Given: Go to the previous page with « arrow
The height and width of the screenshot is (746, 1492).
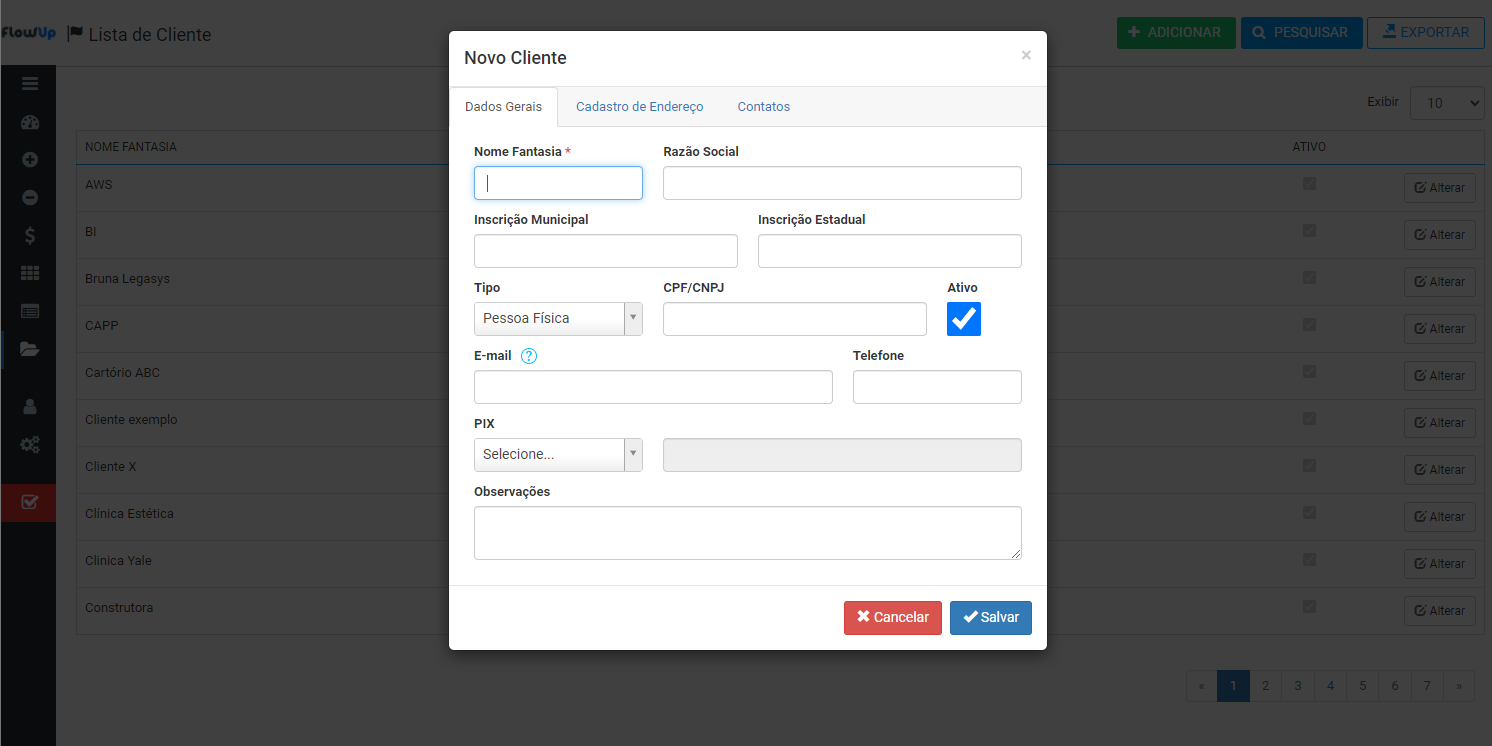Looking at the screenshot, I should (1201, 686).
